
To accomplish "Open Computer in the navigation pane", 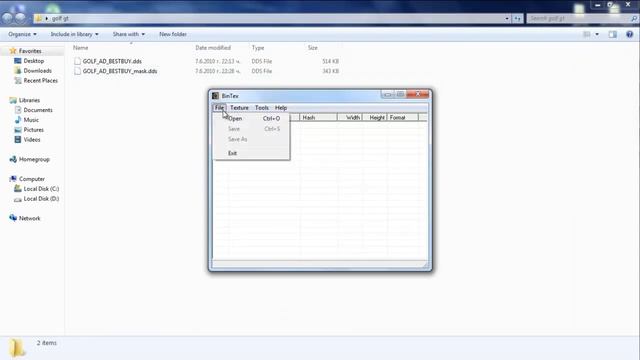I will click(x=32, y=179).
